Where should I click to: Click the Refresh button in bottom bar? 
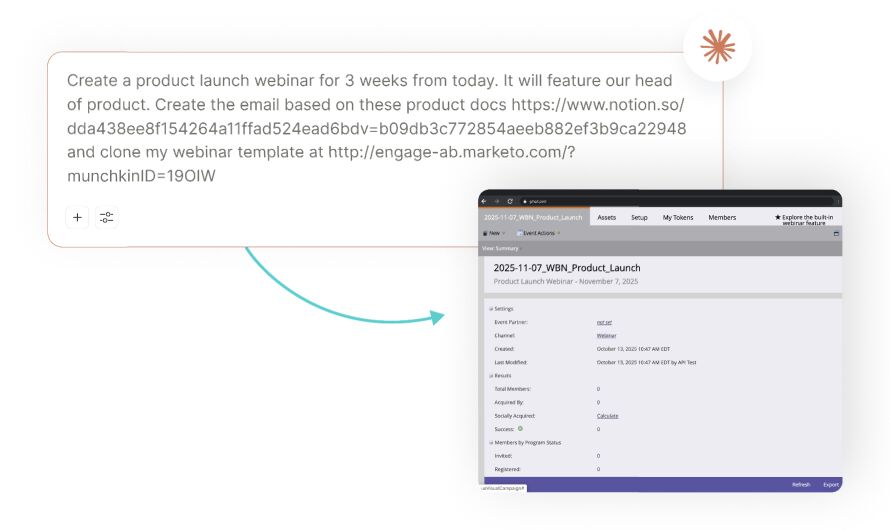click(801, 485)
